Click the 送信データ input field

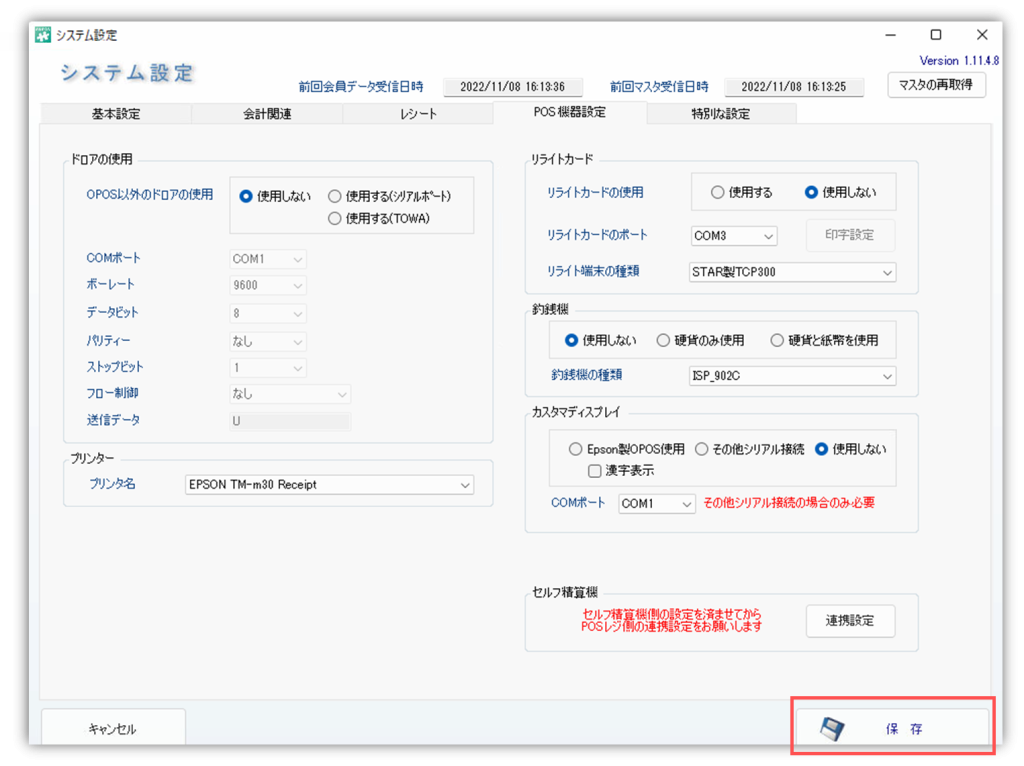click(x=290, y=421)
